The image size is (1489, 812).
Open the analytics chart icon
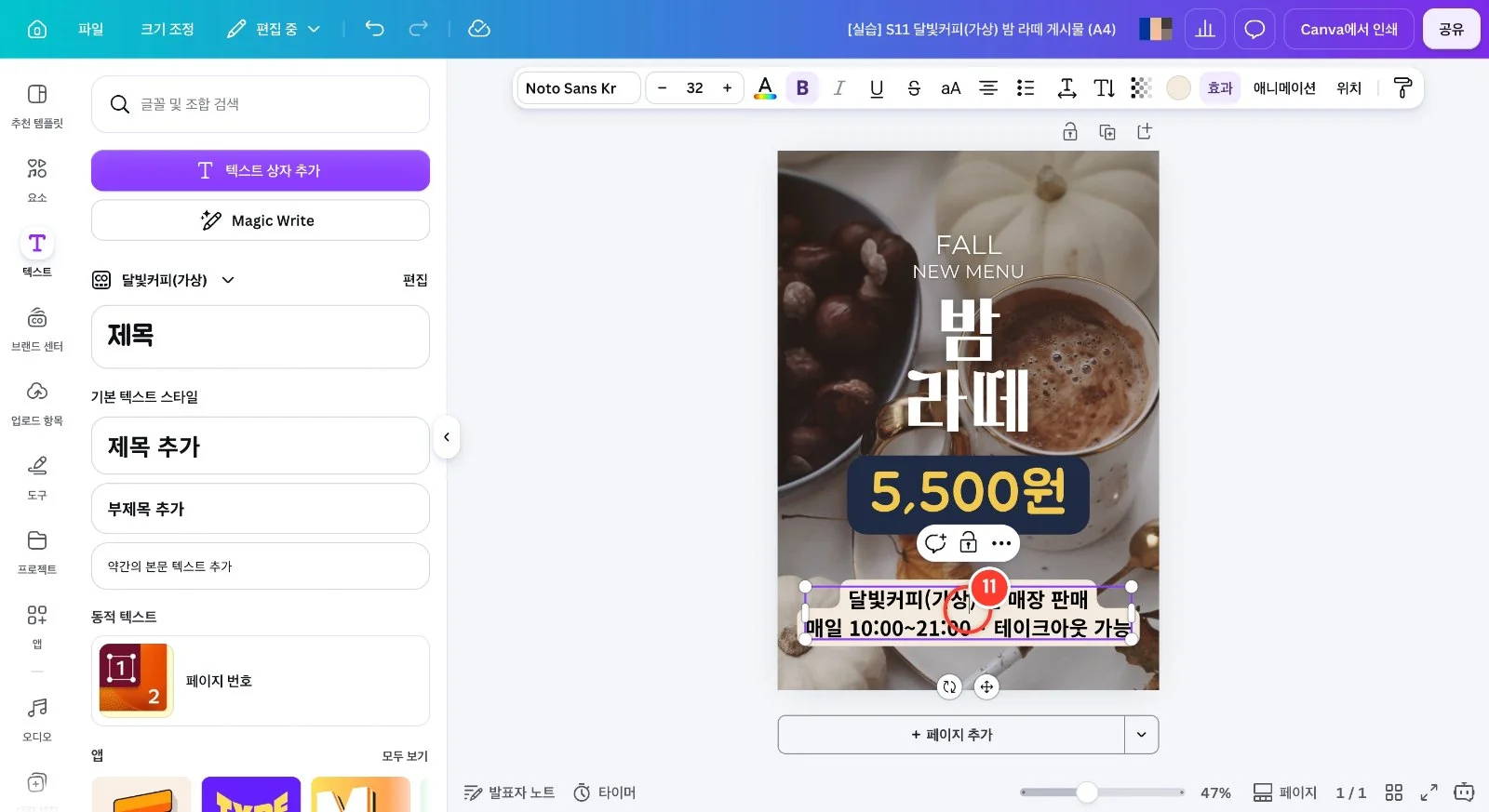point(1205,29)
